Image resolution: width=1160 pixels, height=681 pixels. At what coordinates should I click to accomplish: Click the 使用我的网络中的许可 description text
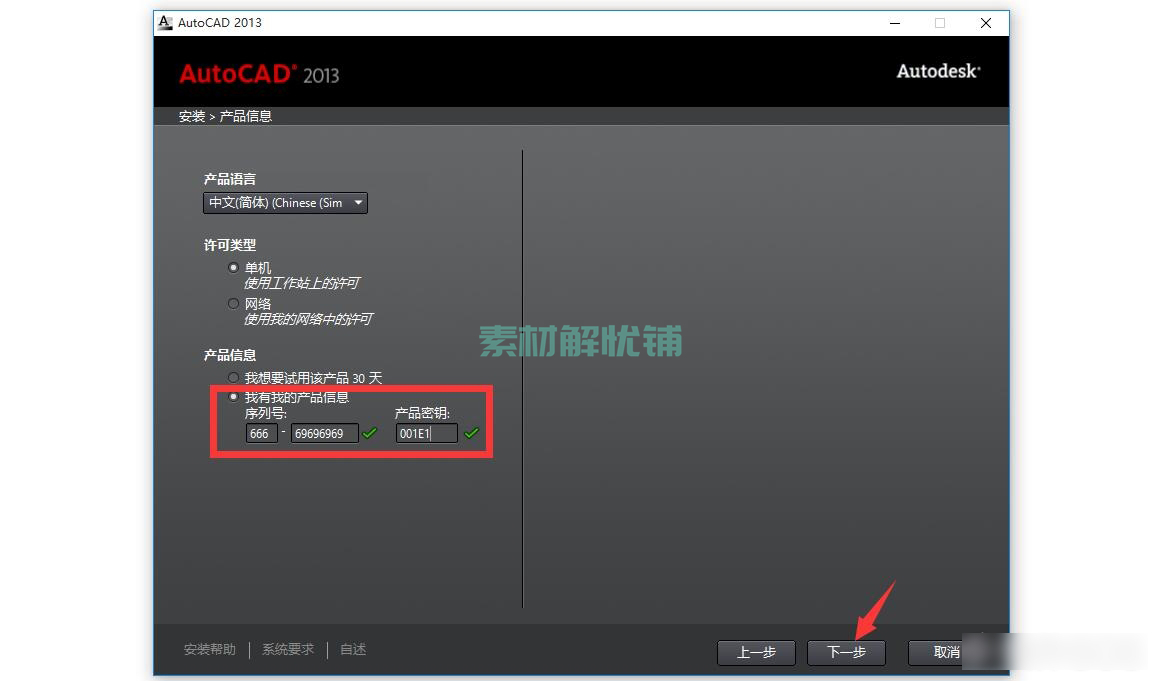point(308,319)
